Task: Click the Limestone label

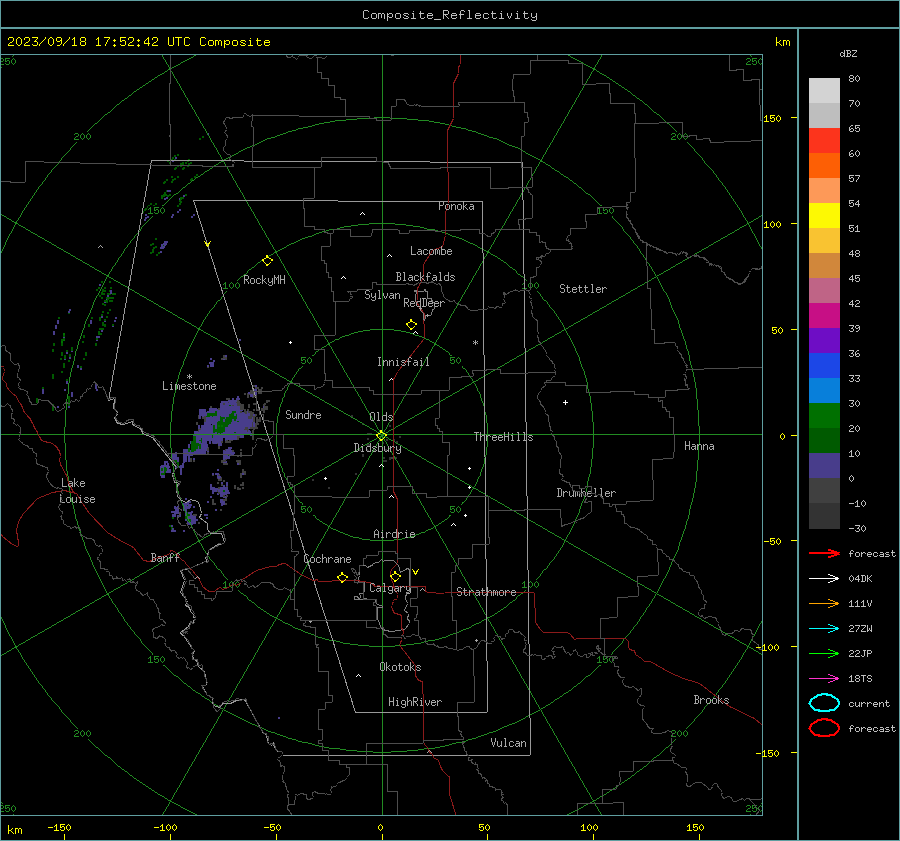Action: click(x=189, y=386)
